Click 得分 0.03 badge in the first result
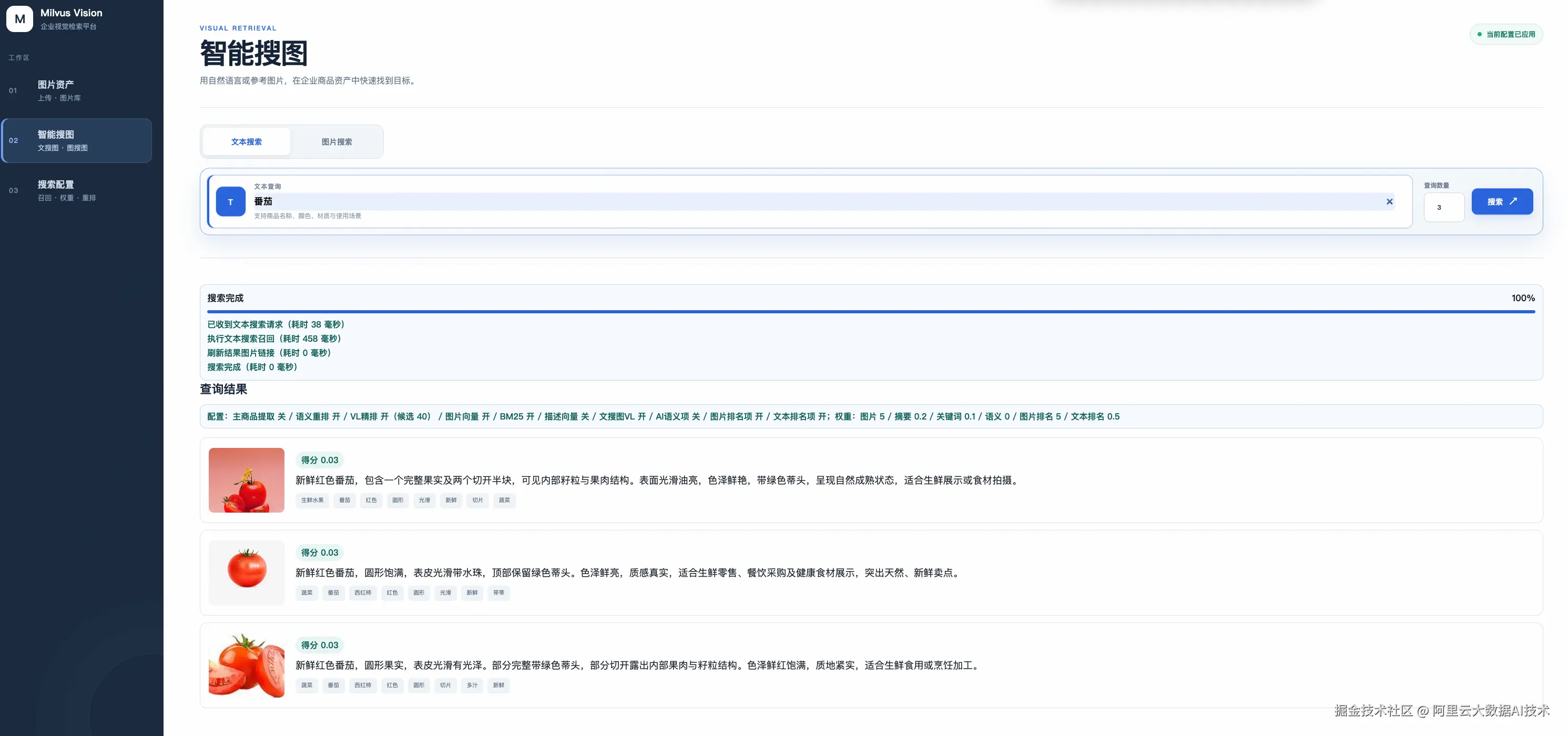This screenshot has height=736, width=1568. coord(320,460)
